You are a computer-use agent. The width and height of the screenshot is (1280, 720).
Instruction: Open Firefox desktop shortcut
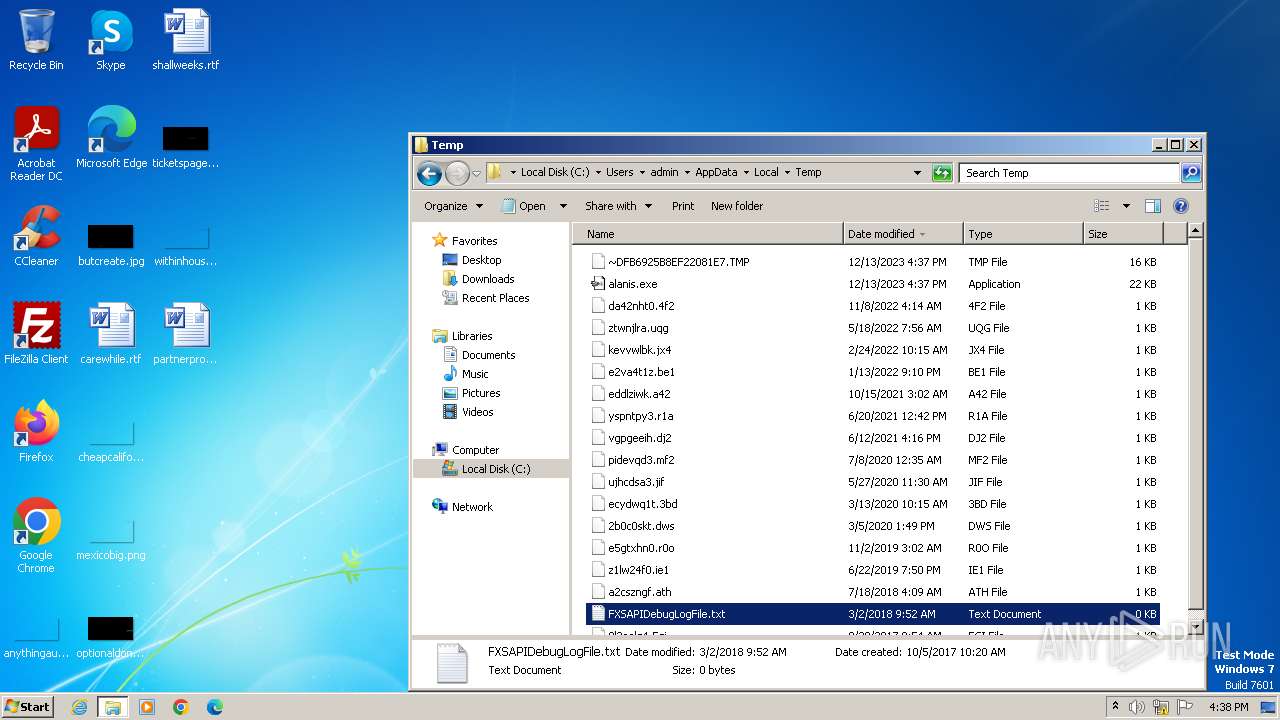point(36,431)
